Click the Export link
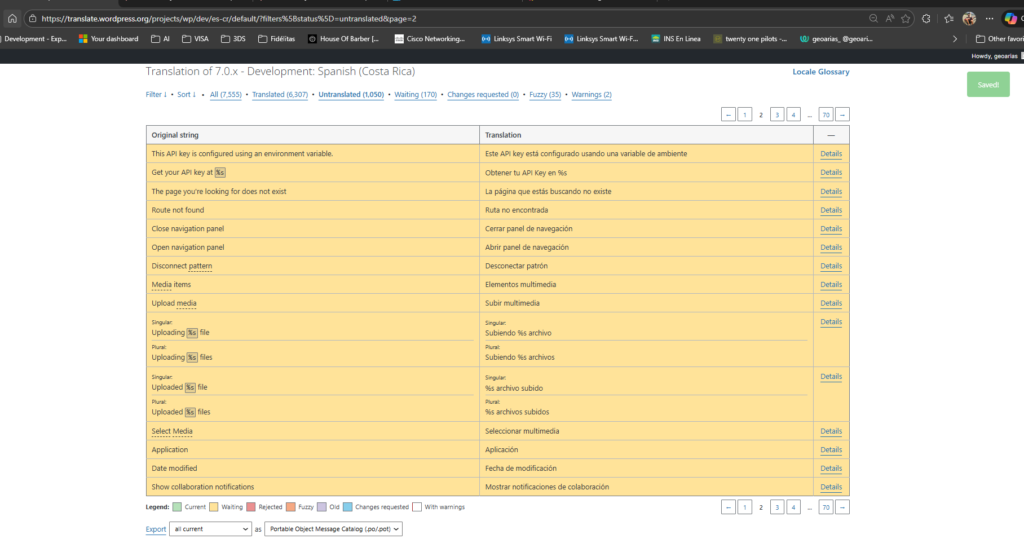This screenshot has height=552, width=1024. (x=156, y=529)
